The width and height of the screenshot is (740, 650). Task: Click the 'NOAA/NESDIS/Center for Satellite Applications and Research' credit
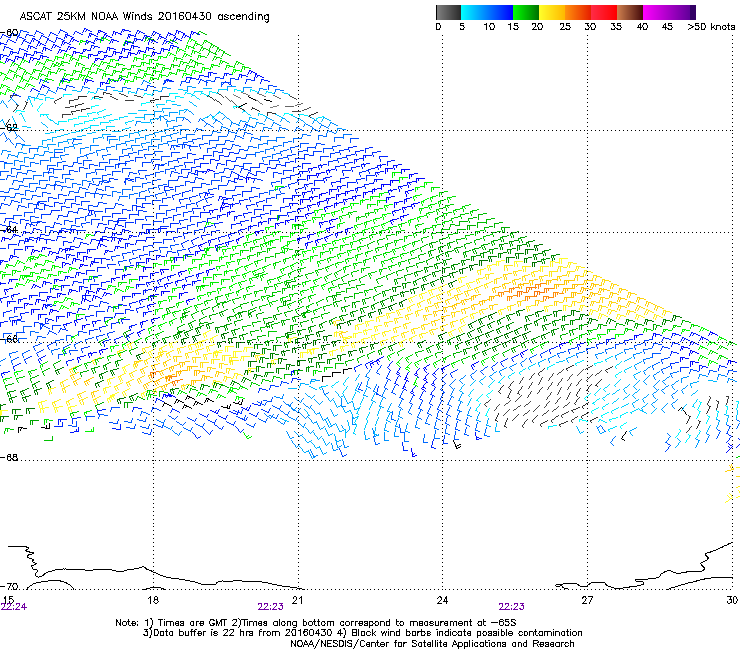tap(432, 644)
